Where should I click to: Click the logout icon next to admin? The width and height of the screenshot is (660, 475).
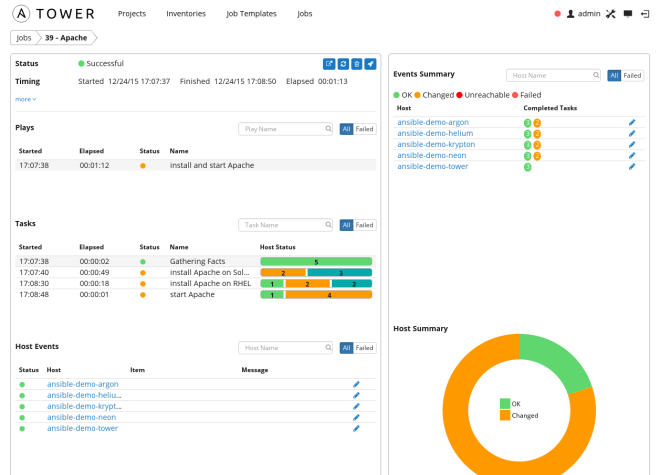pyautogui.click(x=645, y=14)
